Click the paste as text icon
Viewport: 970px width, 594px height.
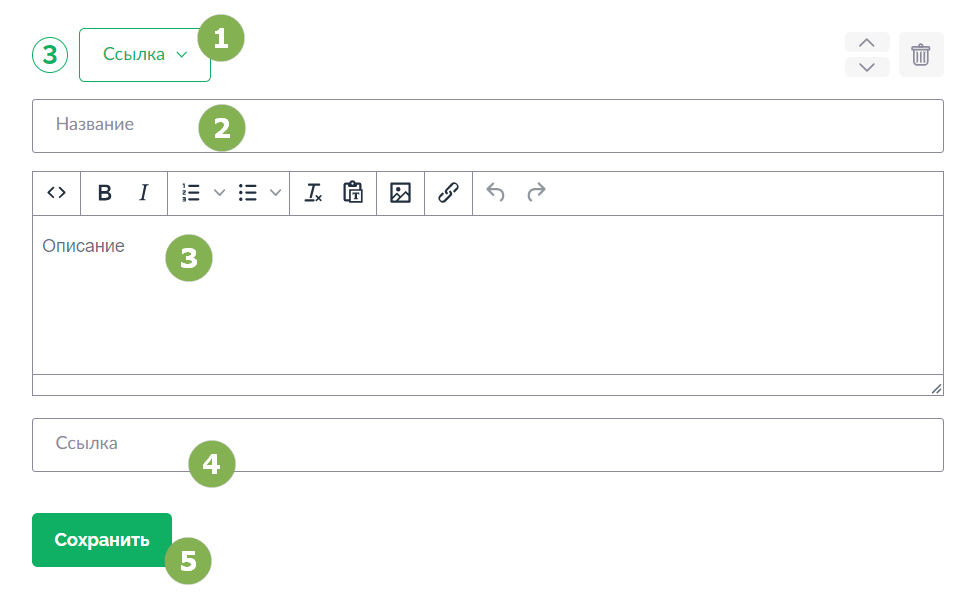tap(353, 193)
